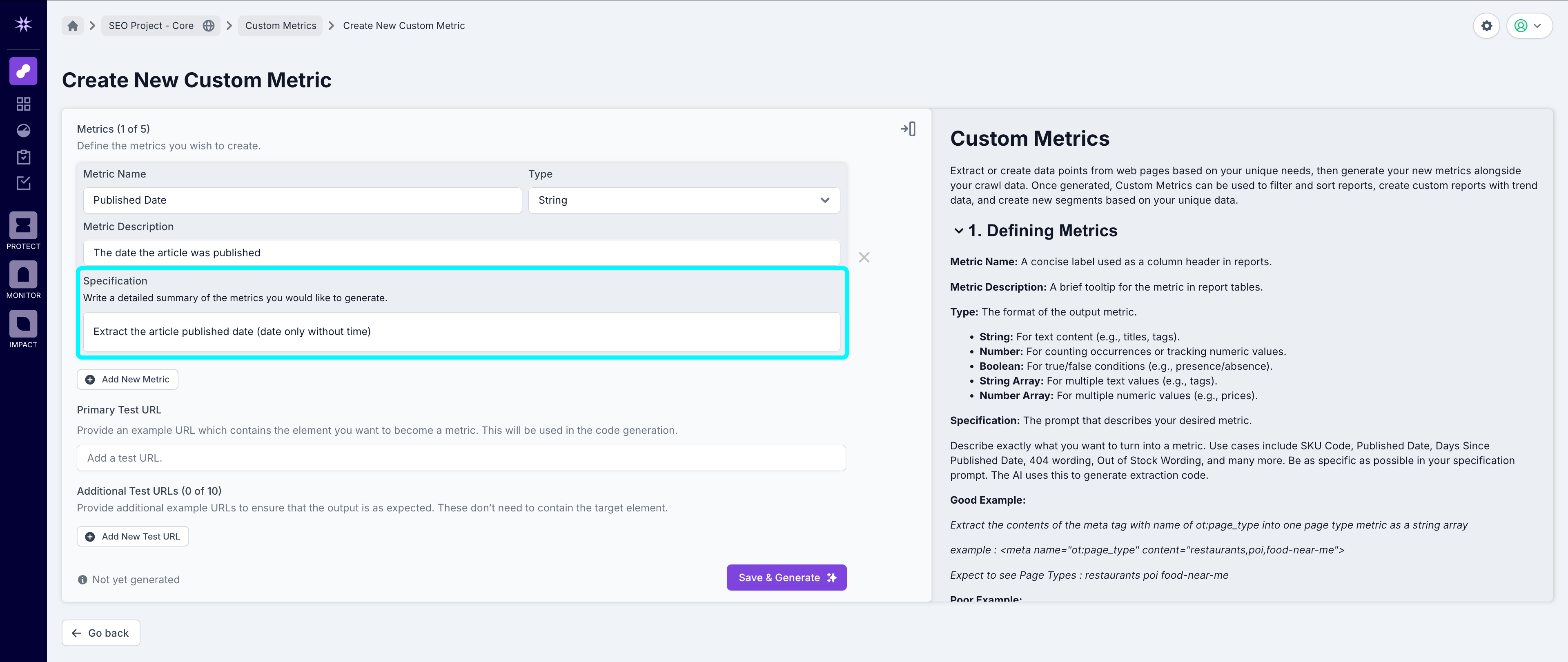Image resolution: width=1568 pixels, height=662 pixels.
Task: Switch to the PROTECT app
Action: [23, 231]
